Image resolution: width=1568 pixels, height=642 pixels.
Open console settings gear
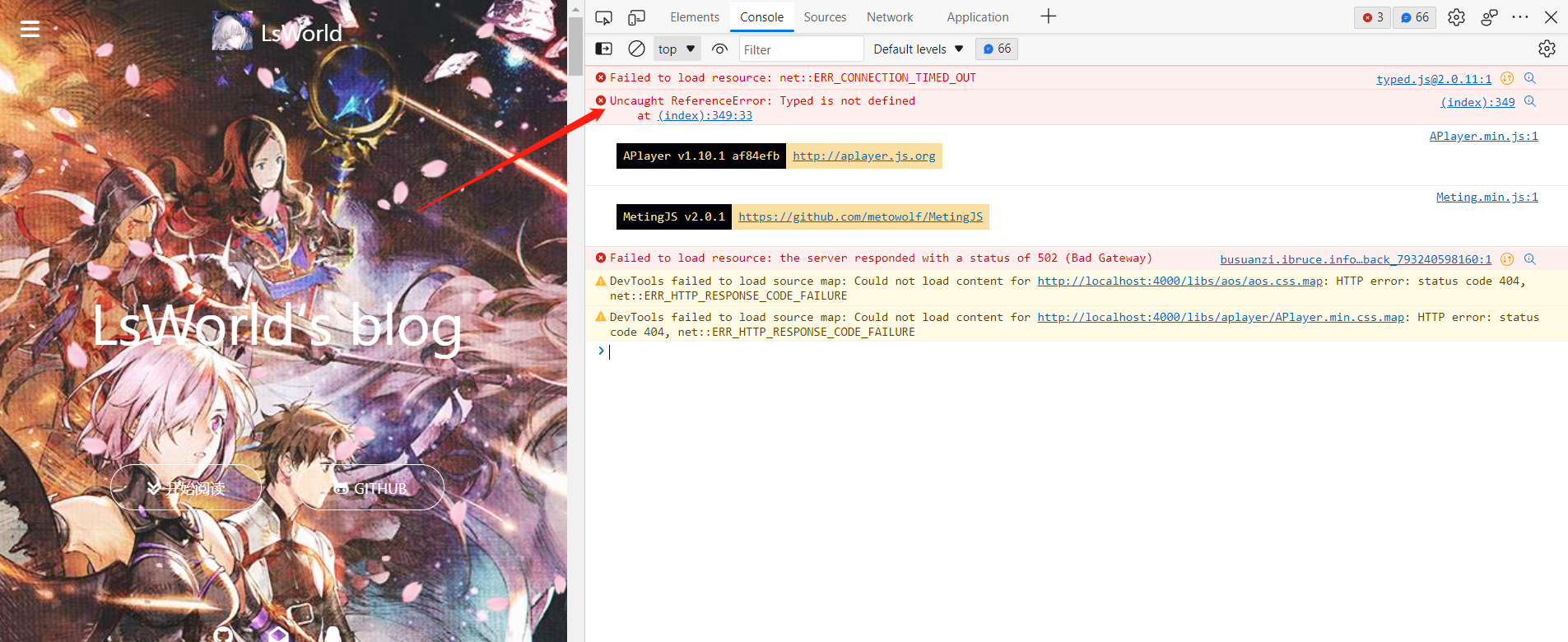pyautogui.click(x=1547, y=49)
